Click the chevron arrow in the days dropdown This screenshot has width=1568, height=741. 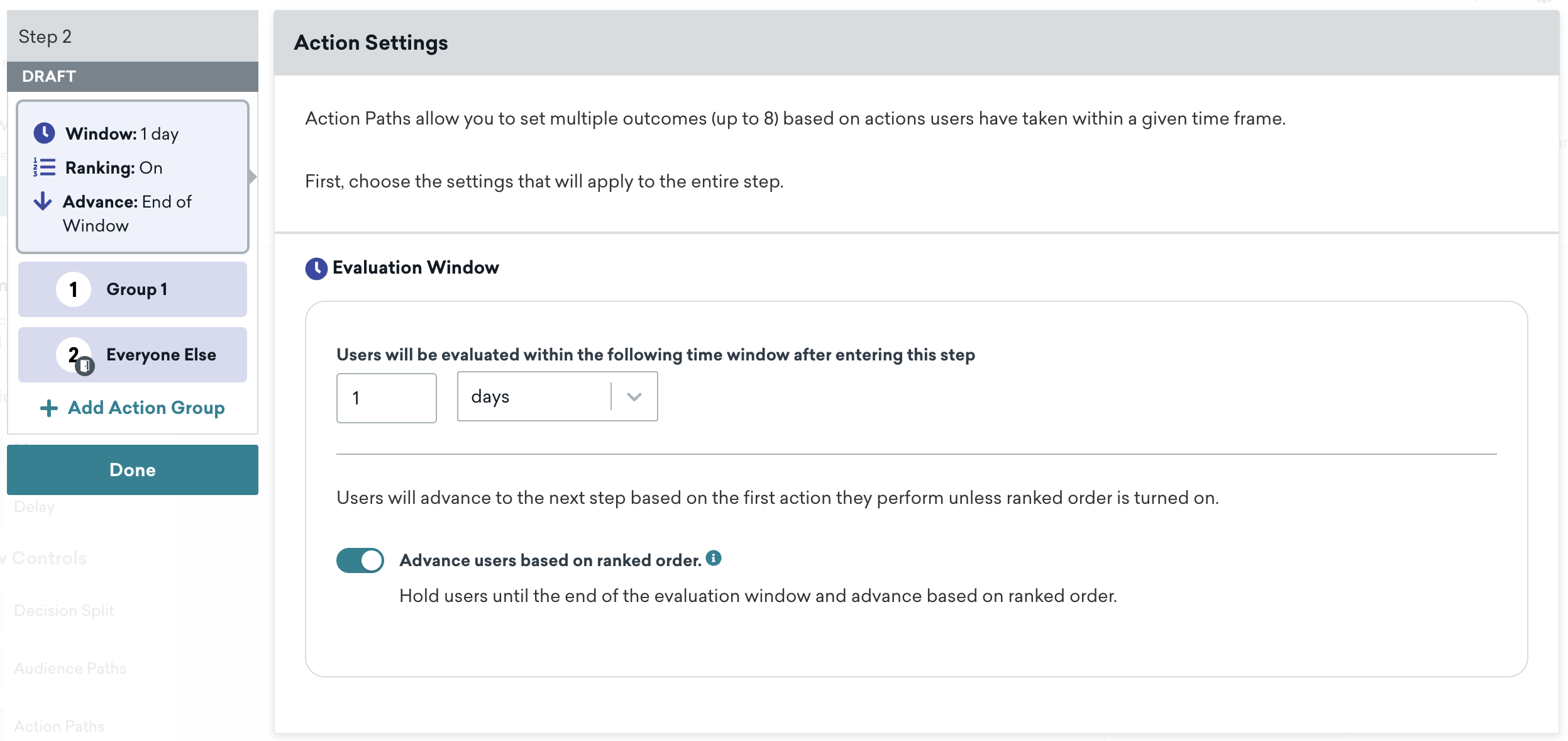point(634,397)
